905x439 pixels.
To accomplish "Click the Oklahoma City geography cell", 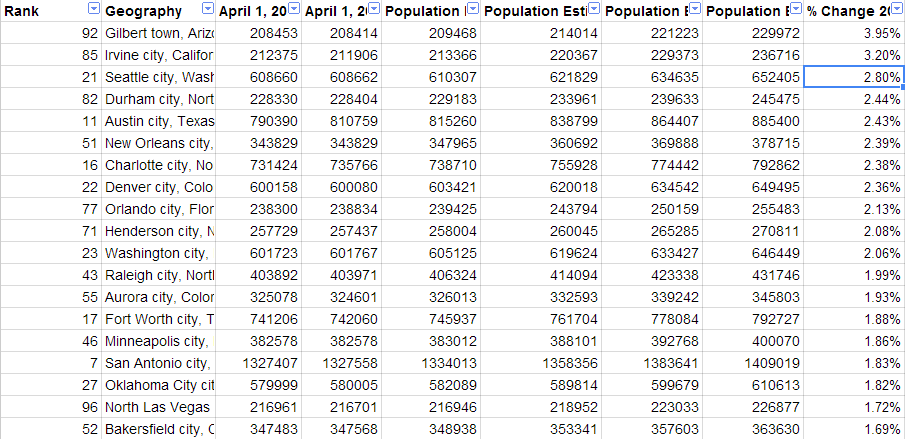I will (x=158, y=385).
